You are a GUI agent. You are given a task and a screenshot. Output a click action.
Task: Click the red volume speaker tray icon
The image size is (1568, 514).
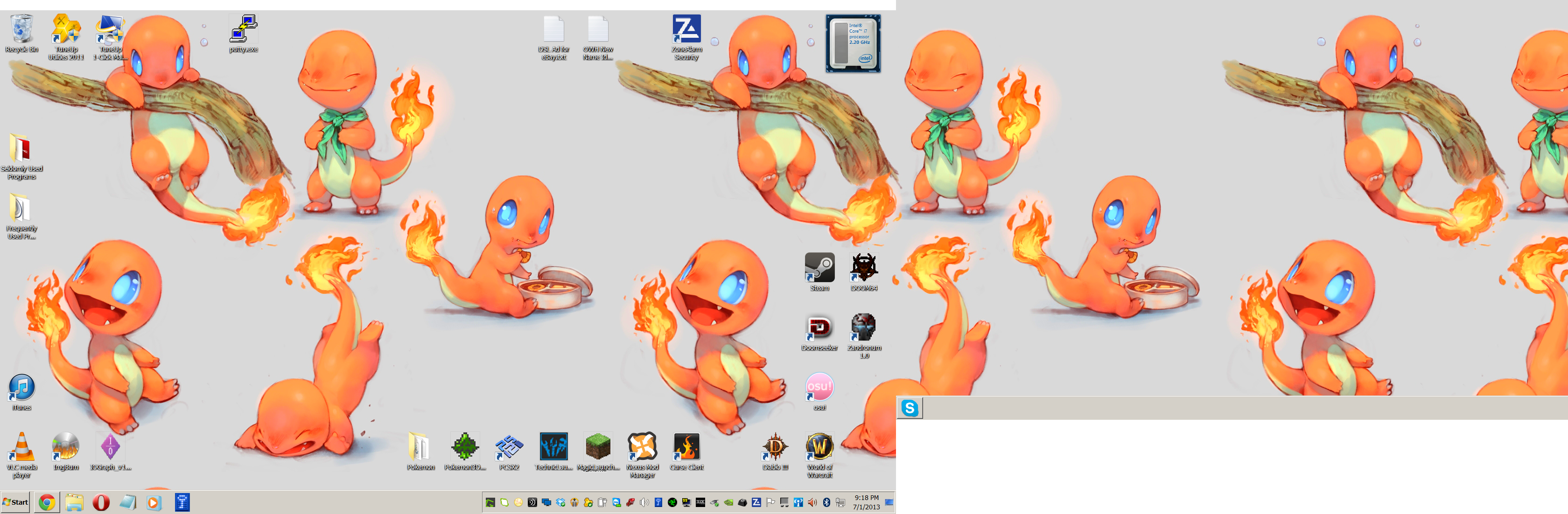(812, 502)
